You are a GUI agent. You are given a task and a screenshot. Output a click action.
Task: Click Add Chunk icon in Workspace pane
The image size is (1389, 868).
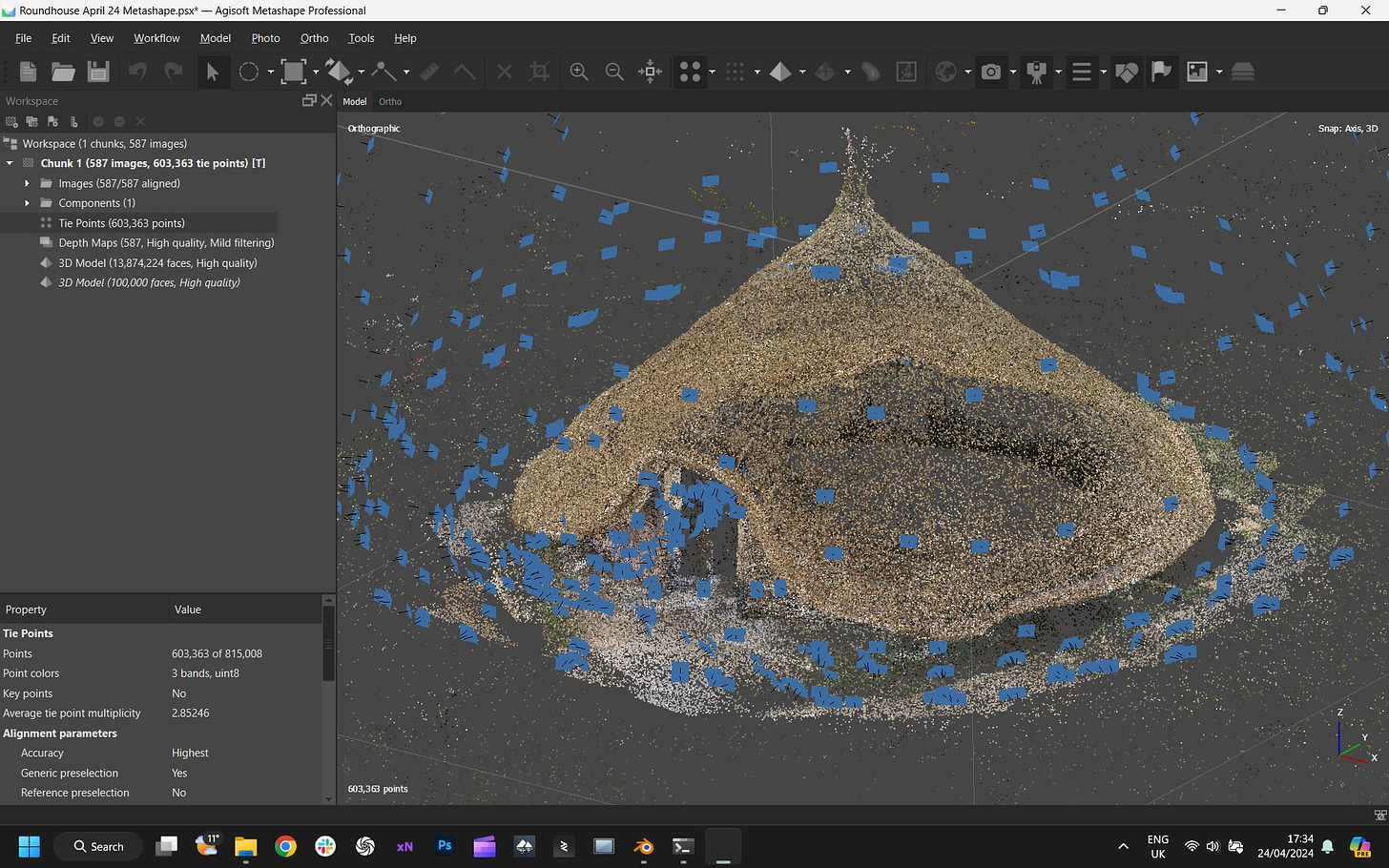point(11,122)
